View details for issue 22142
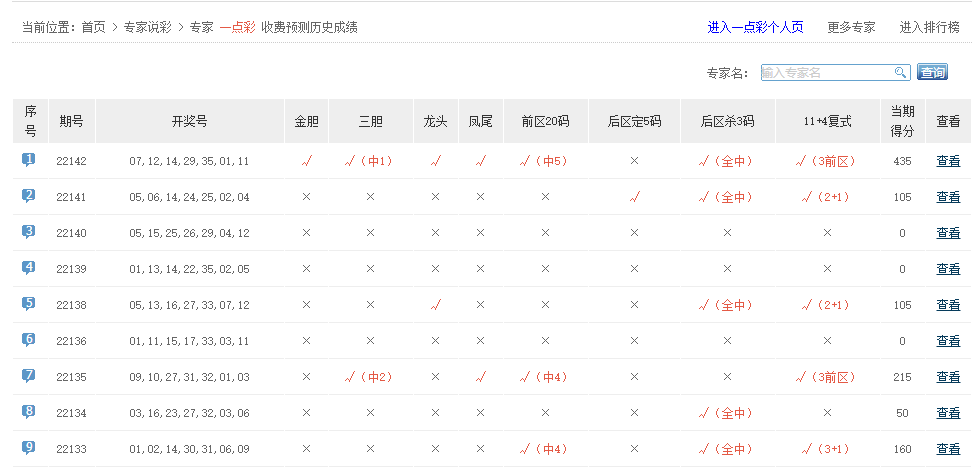The image size is (974, 467). point(948,161)
